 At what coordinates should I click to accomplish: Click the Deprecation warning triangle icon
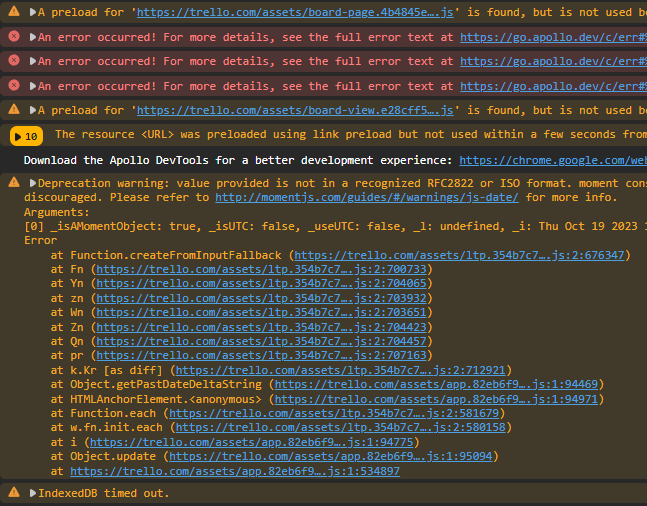click(14, 182)
